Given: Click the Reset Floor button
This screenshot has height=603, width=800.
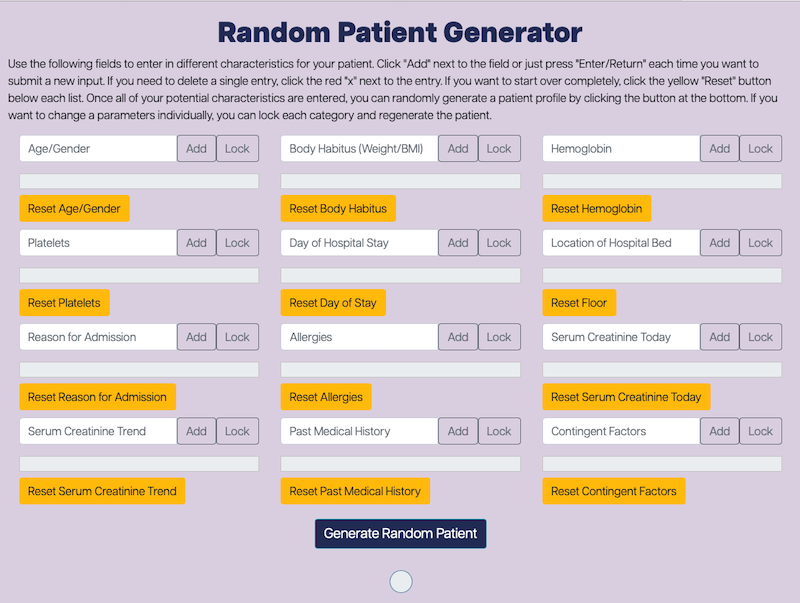Looking at the screenshot, I should (579, 303).
